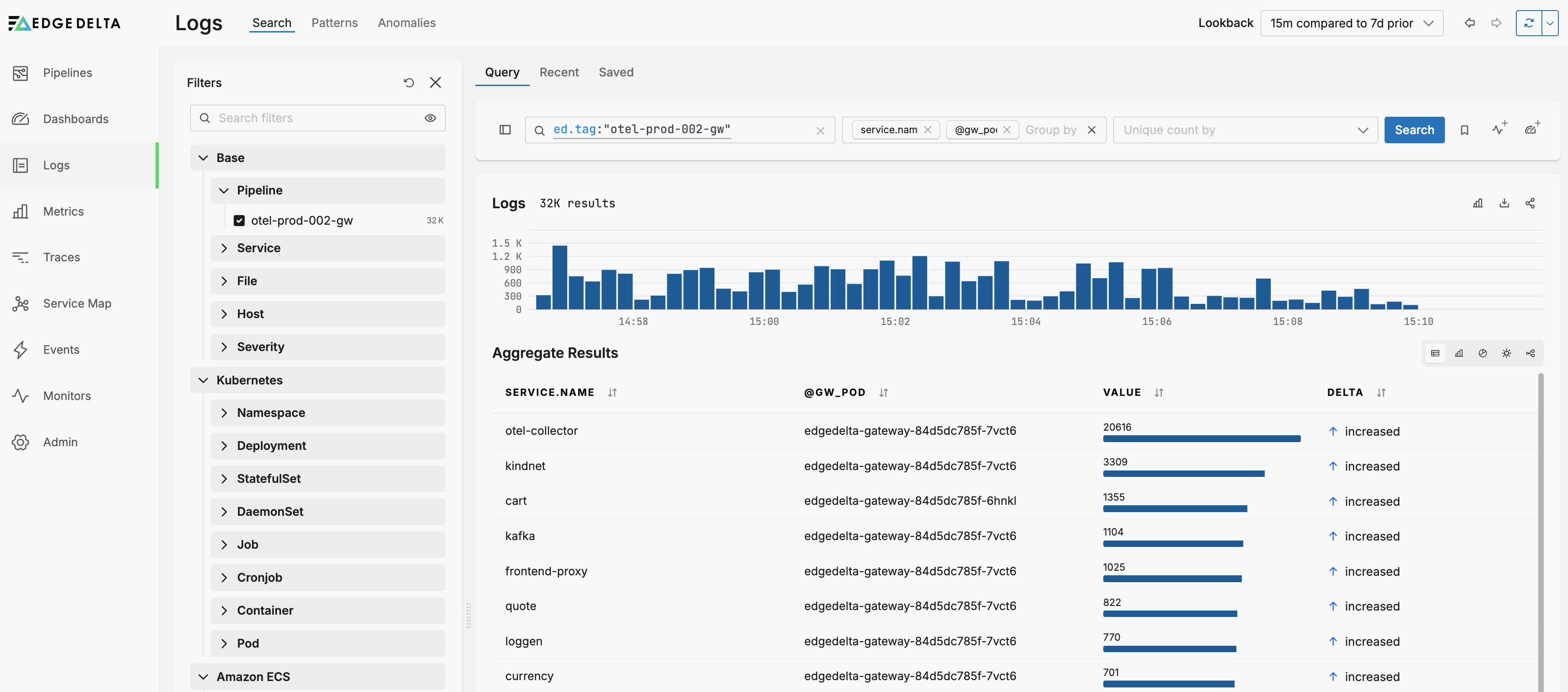Expand the Pod filter section

(x=328, y=644)
